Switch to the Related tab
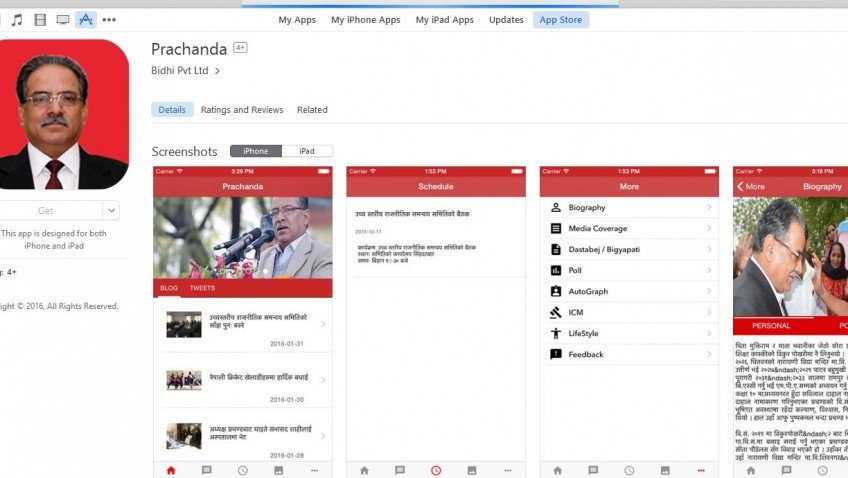 pyautogui.click(x=312, y=110)
